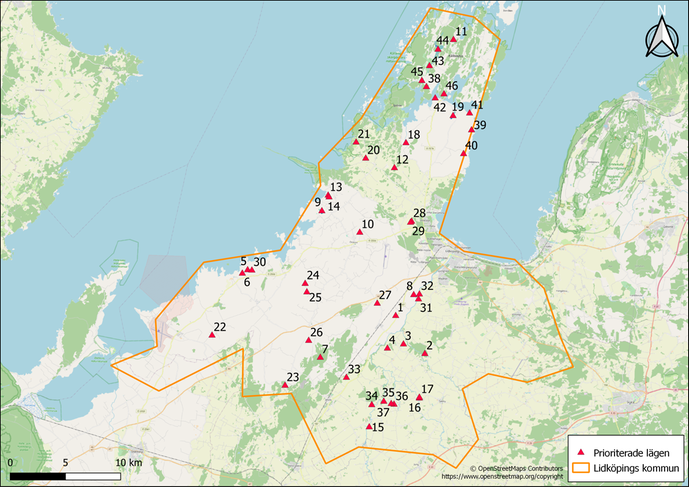Viewport: 689px width, 487px height.
Task: Select the marker labeled 12
Action: (395, 167)
